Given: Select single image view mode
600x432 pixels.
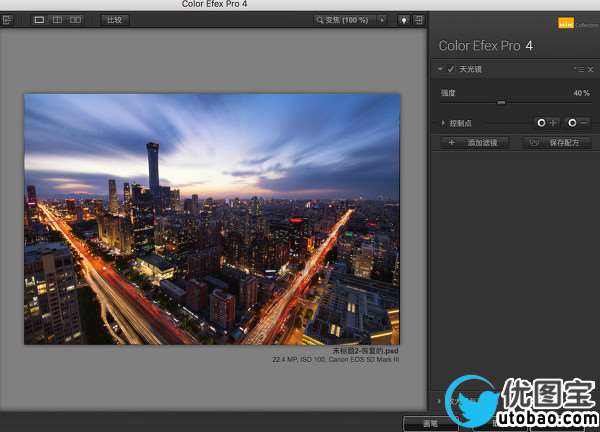Looking at the screenshot, I should coord(39,20).
